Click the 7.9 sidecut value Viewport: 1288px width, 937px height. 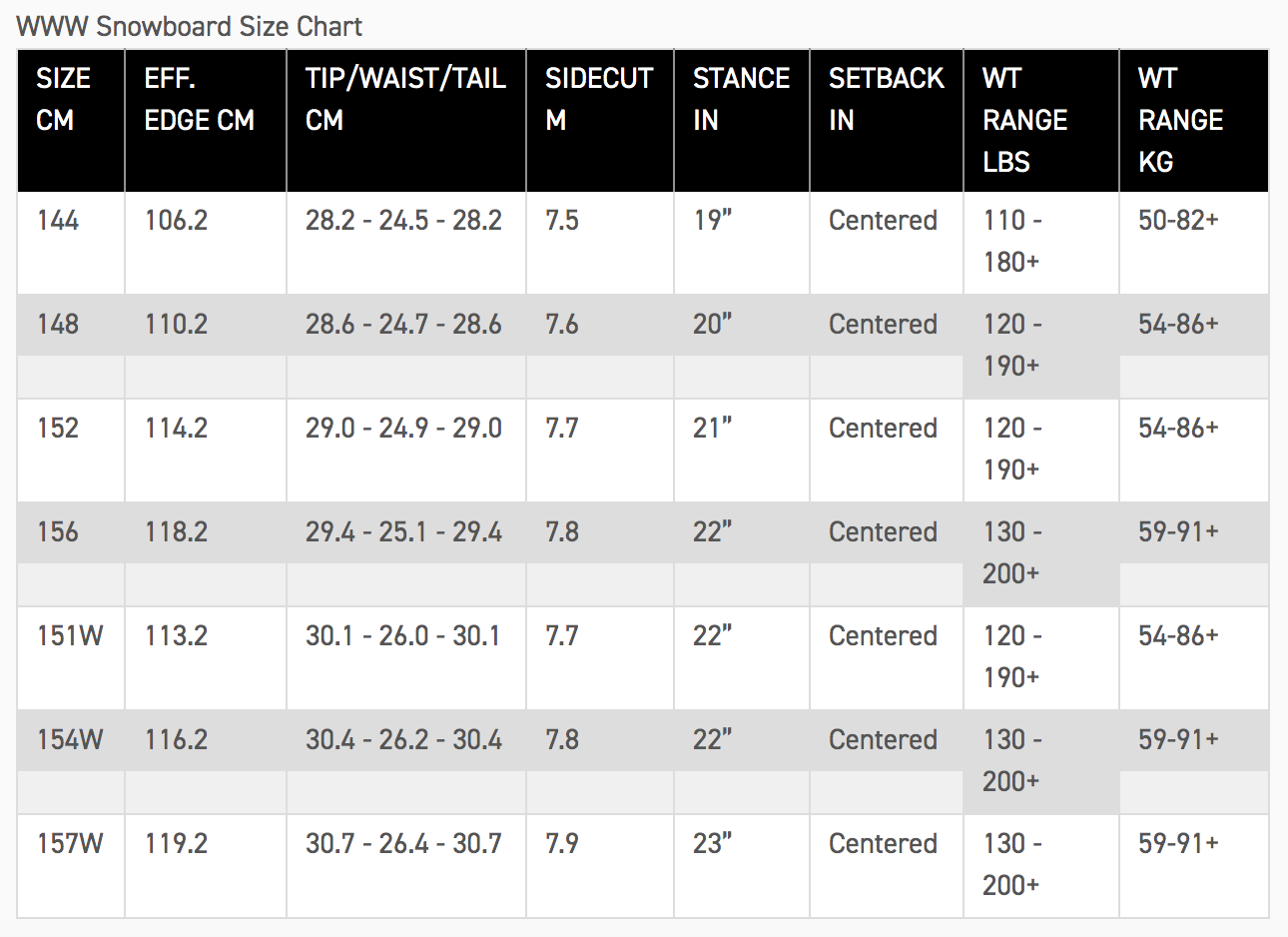click(562, 844)
